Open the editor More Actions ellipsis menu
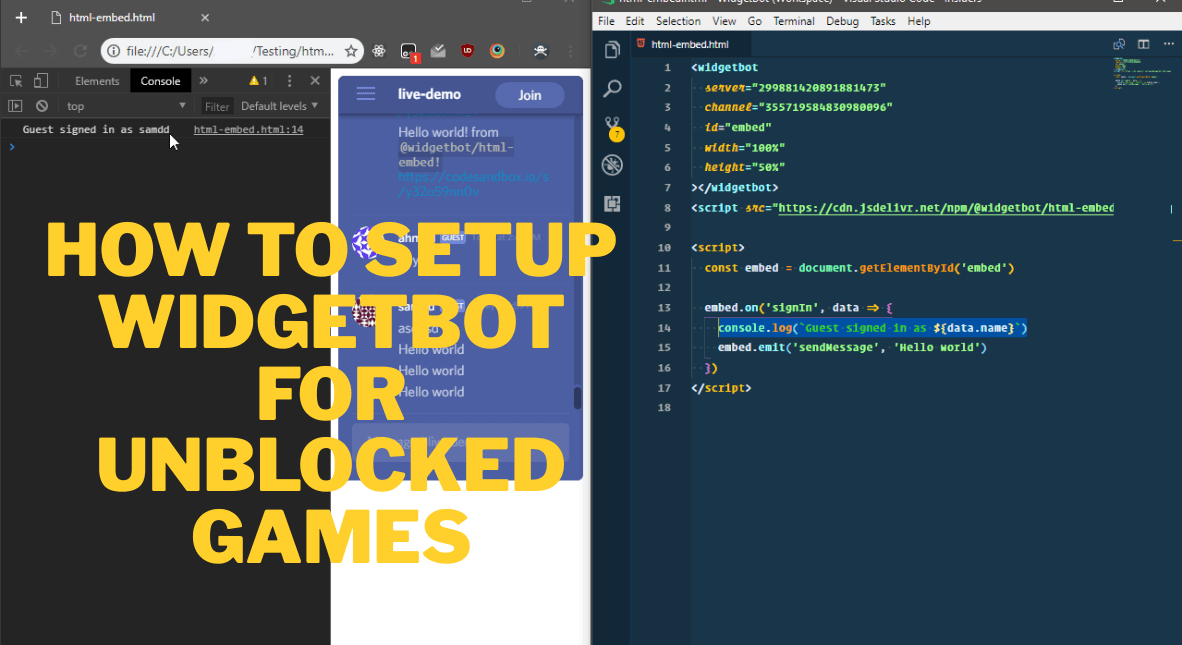The image size is (1182, 645). tap(1168, 44)
